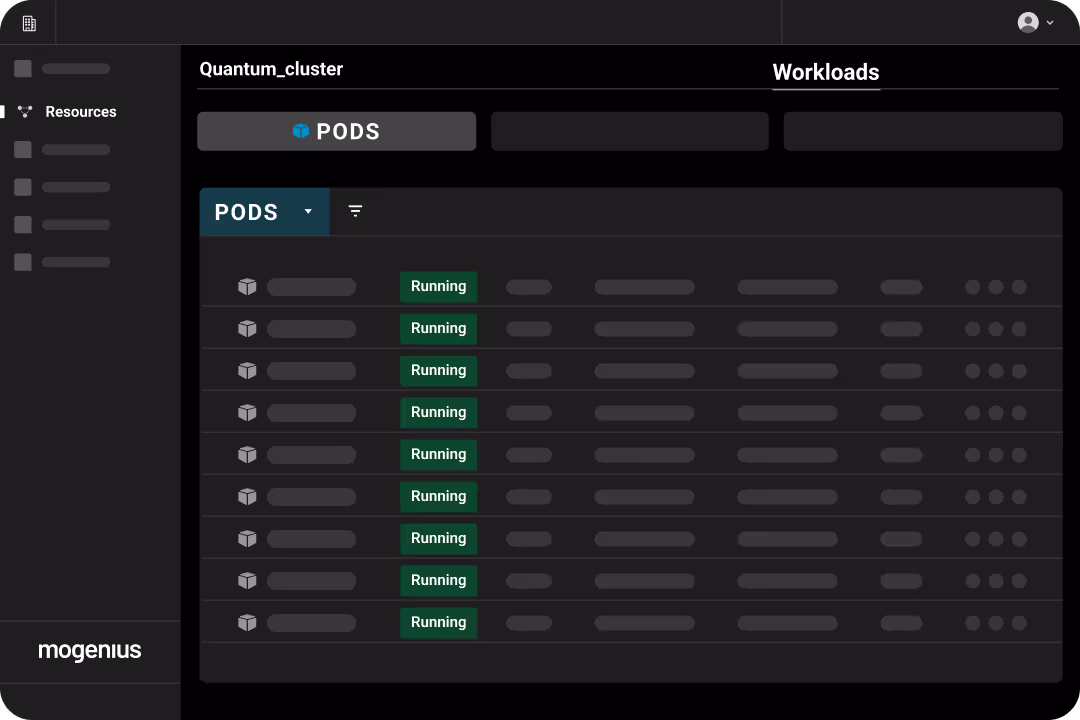
Task: Click the Running status badge in last row
Action: 438,622
